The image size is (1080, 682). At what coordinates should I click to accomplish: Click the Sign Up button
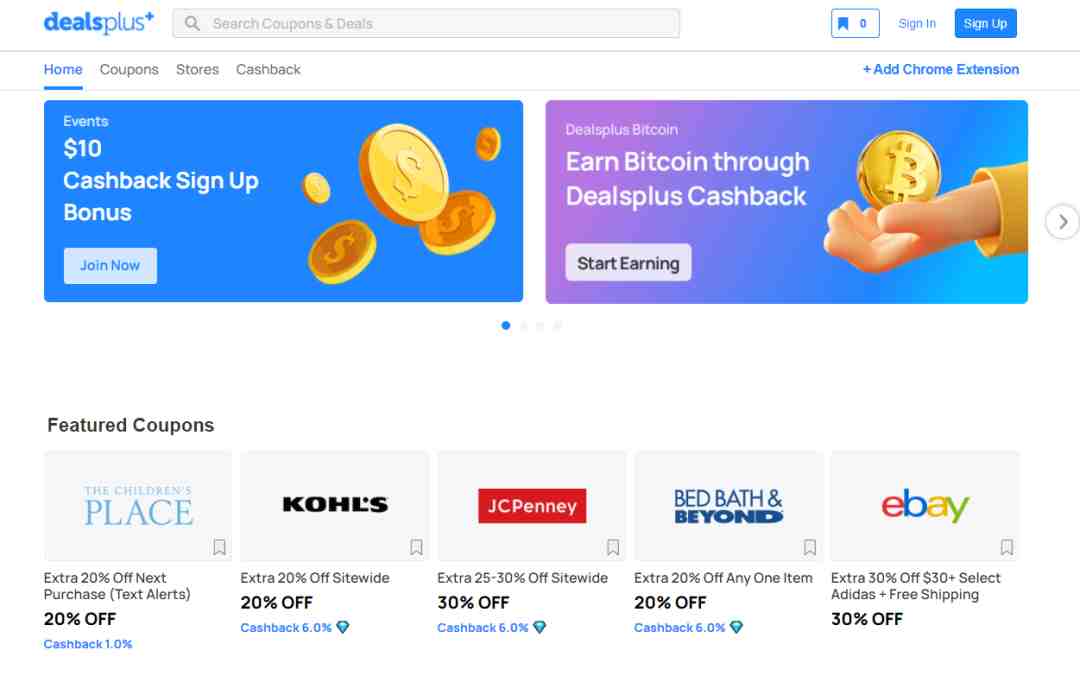point(985,23)
